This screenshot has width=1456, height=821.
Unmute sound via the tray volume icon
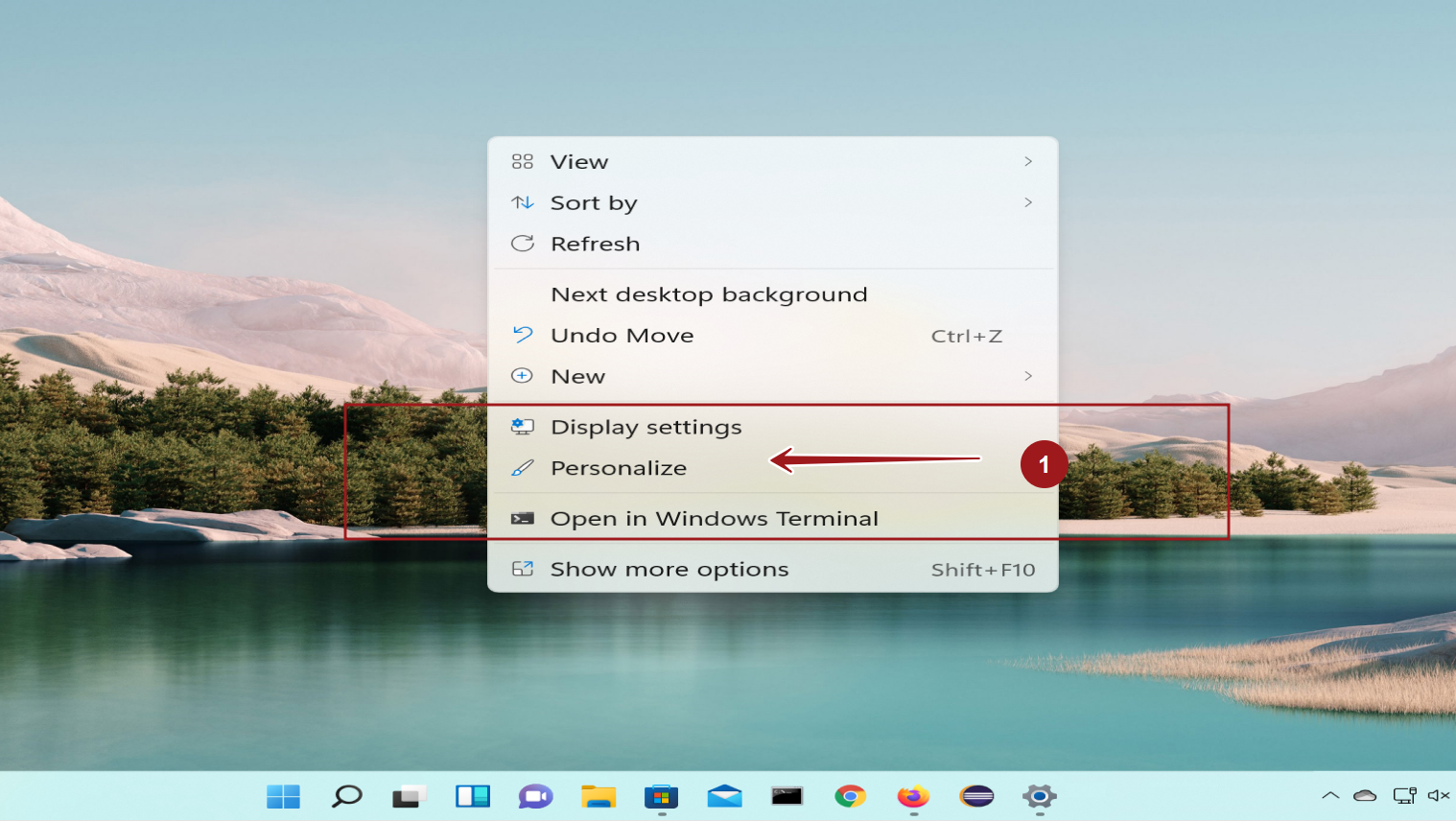[1438, 795]
